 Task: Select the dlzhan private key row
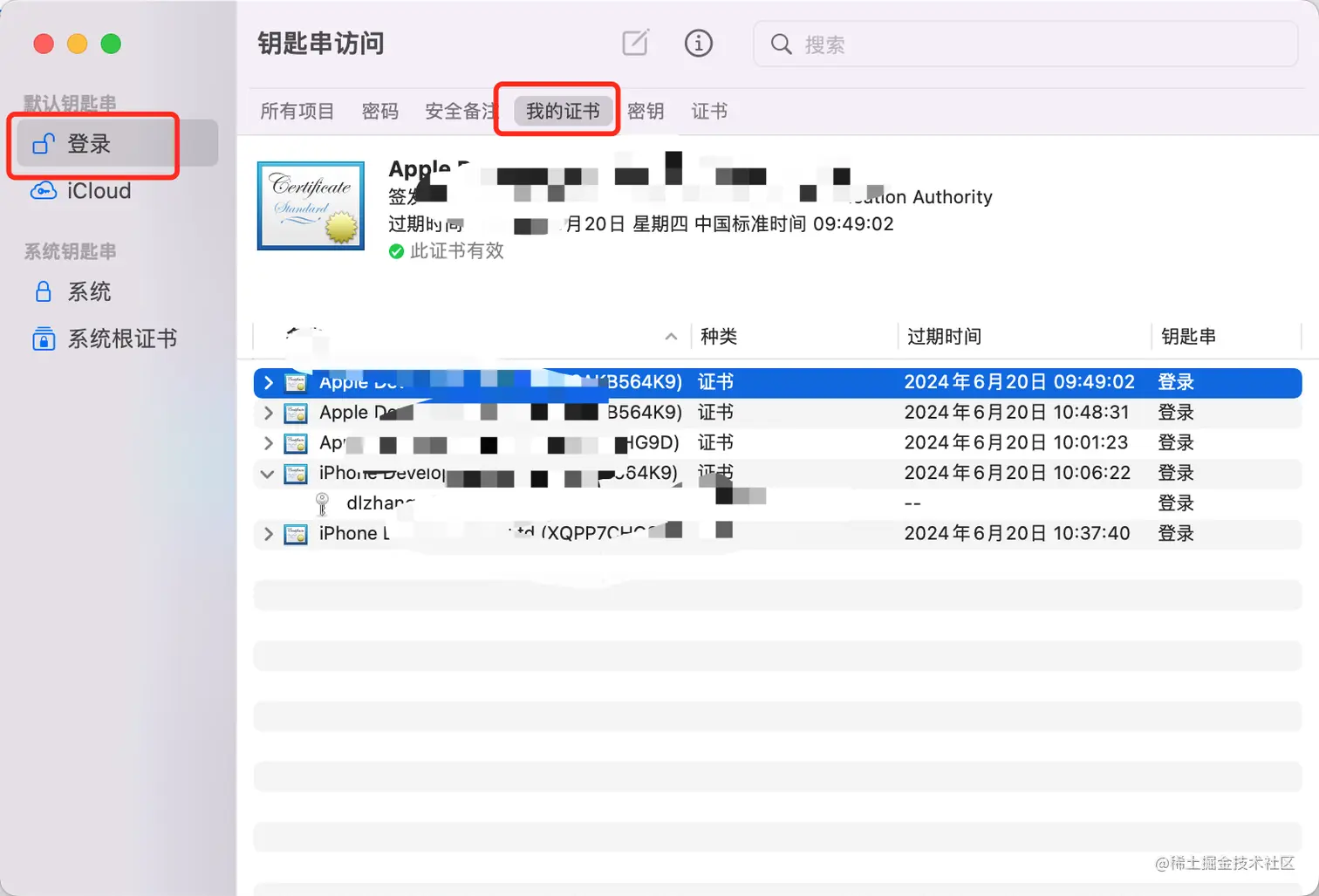tap(777, 503)
